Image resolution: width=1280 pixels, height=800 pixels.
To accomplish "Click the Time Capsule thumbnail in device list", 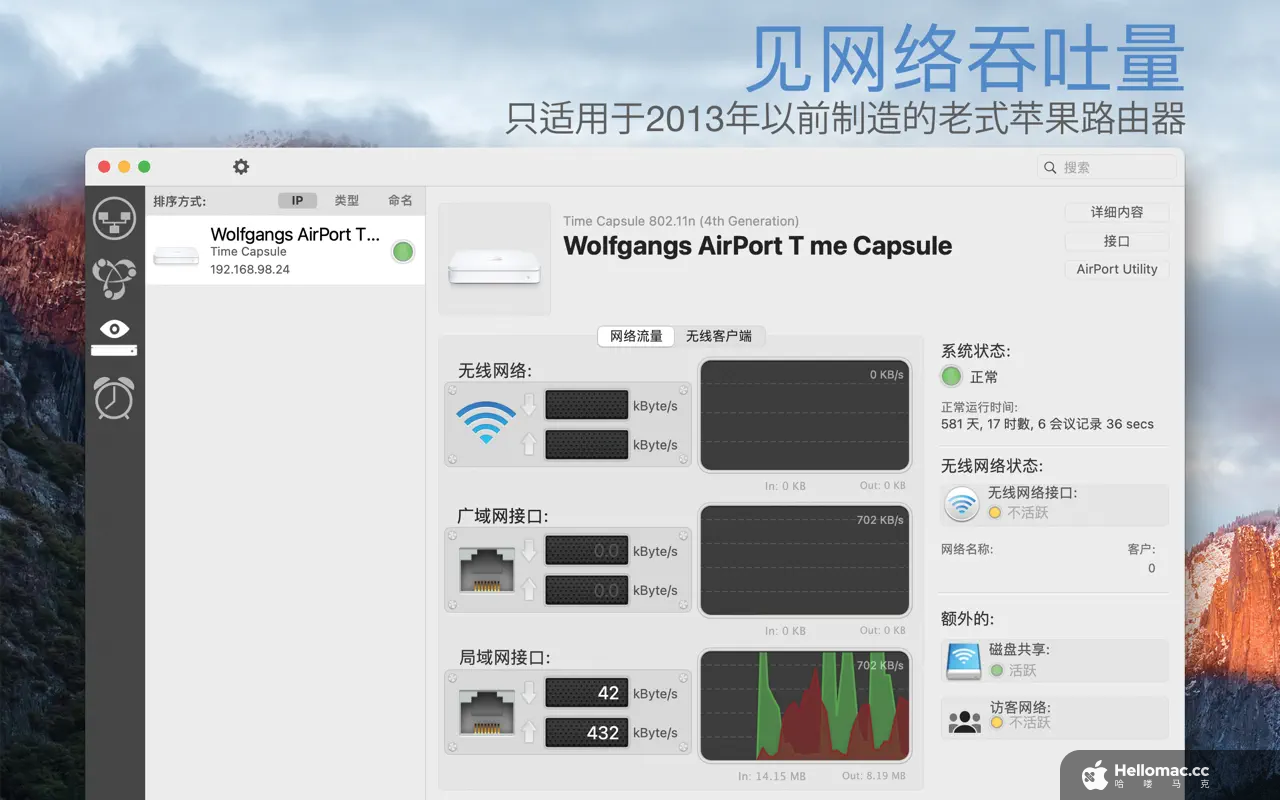I will coord(176,257).
